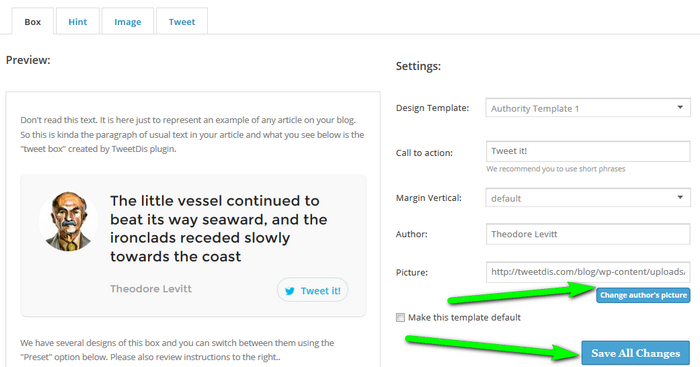Switch to the Hint tab
Image resolution: width=700 pixels, height=367 pixels.
pos(78,21)
